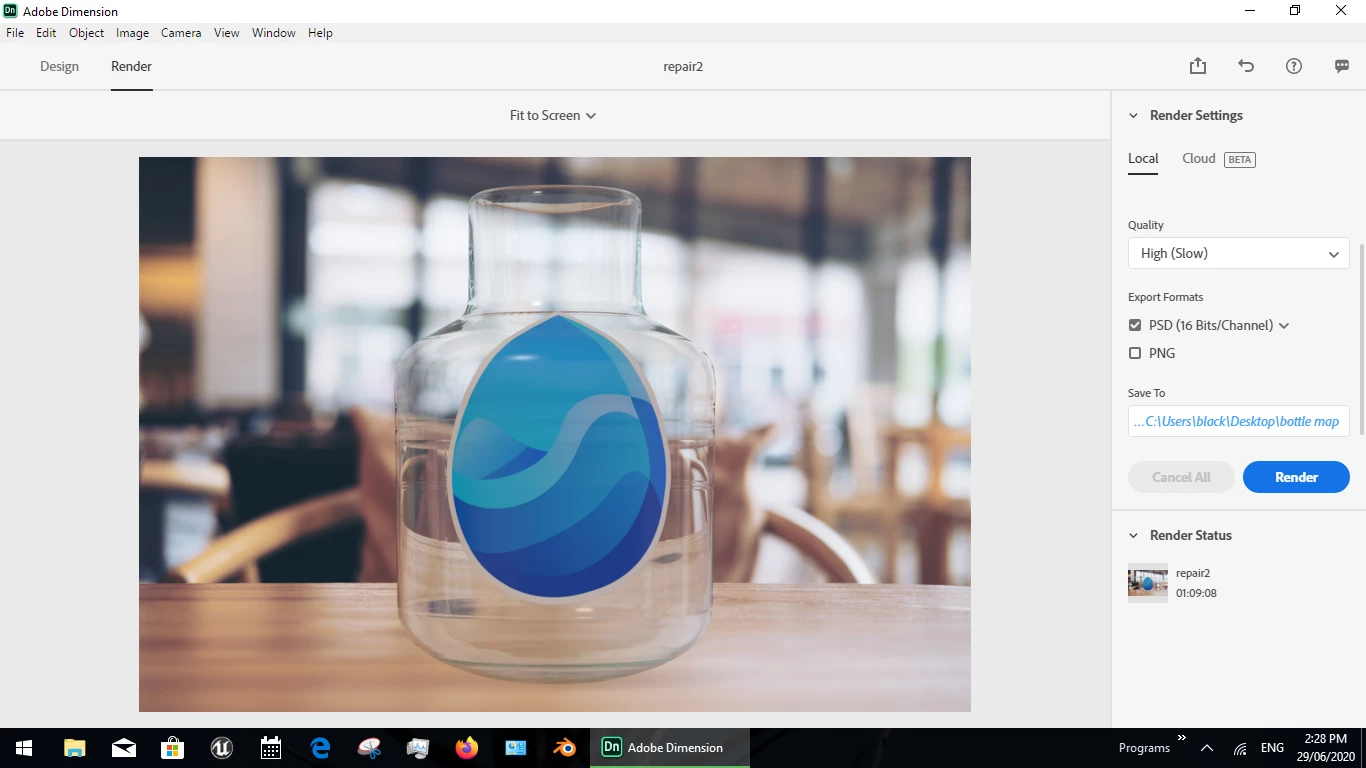Select the Render tab
The height and width of the screenshot is (768, 1366).
[x=131, y=66]
